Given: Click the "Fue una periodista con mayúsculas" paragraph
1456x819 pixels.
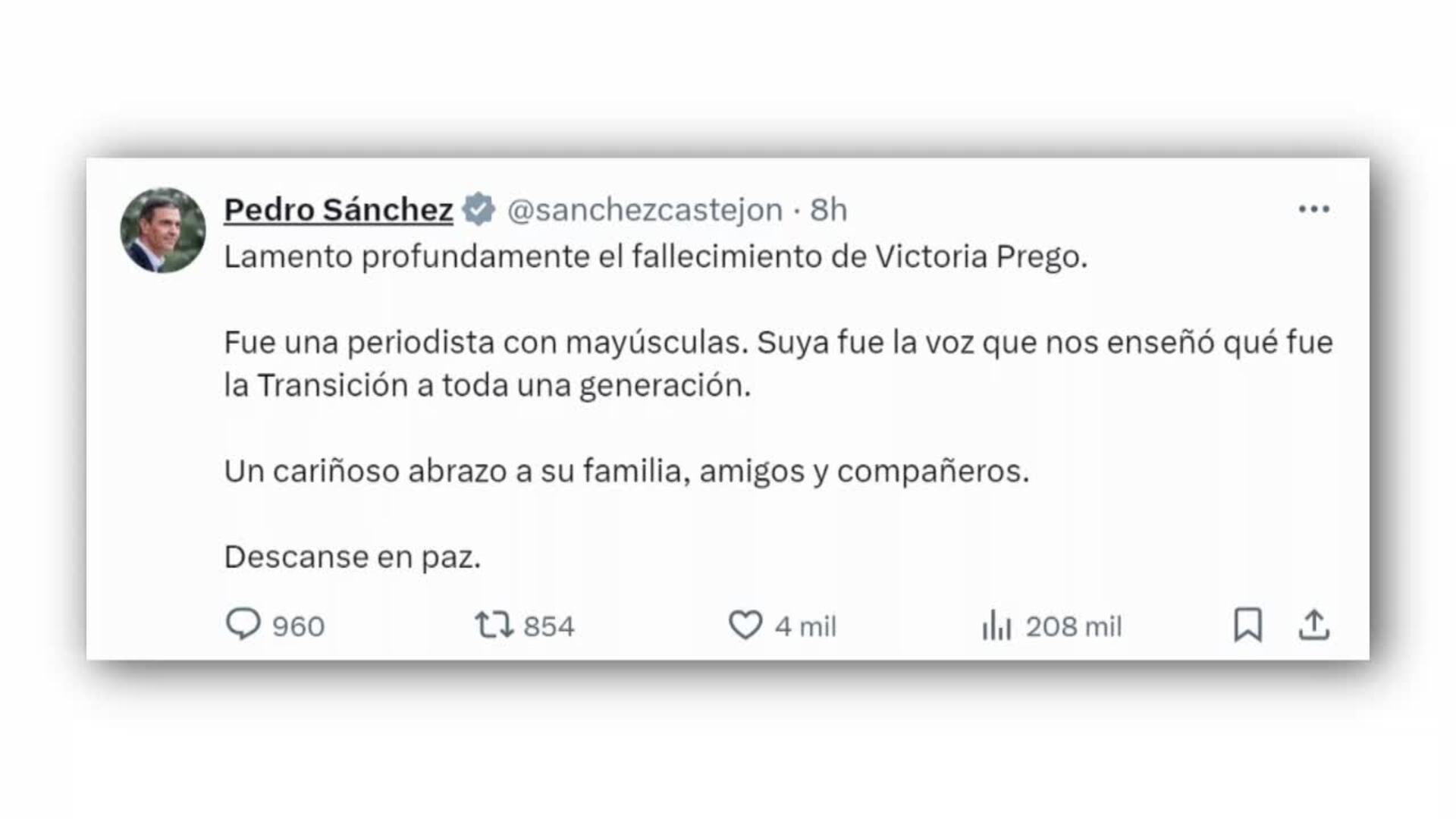Looking at the screenshot, I should [x=778, y=364].
